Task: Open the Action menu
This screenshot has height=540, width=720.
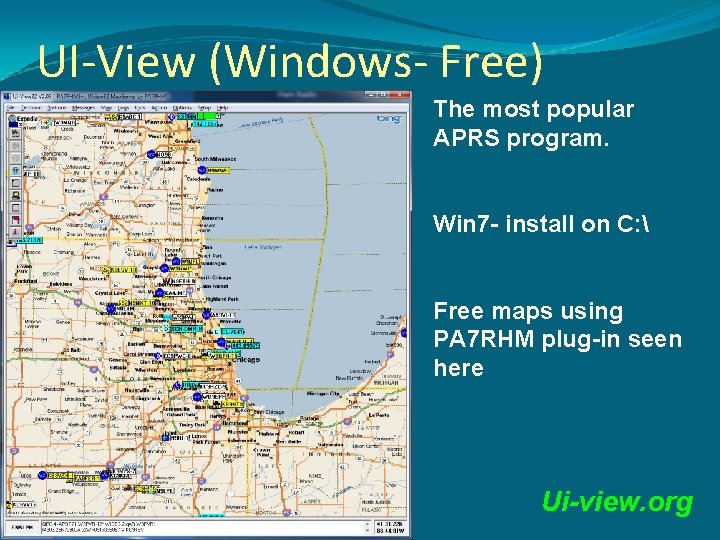Action: (159, 108)
